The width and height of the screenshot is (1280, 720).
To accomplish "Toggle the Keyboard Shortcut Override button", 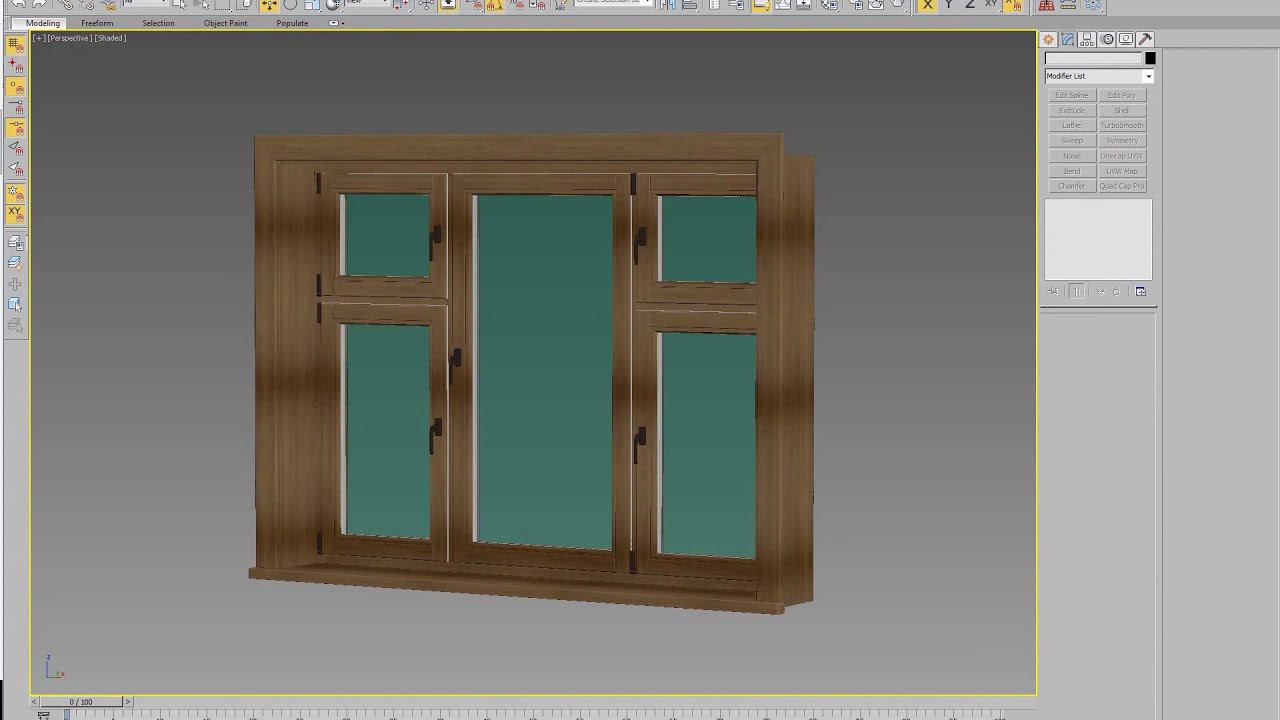I will pos(448,5).
